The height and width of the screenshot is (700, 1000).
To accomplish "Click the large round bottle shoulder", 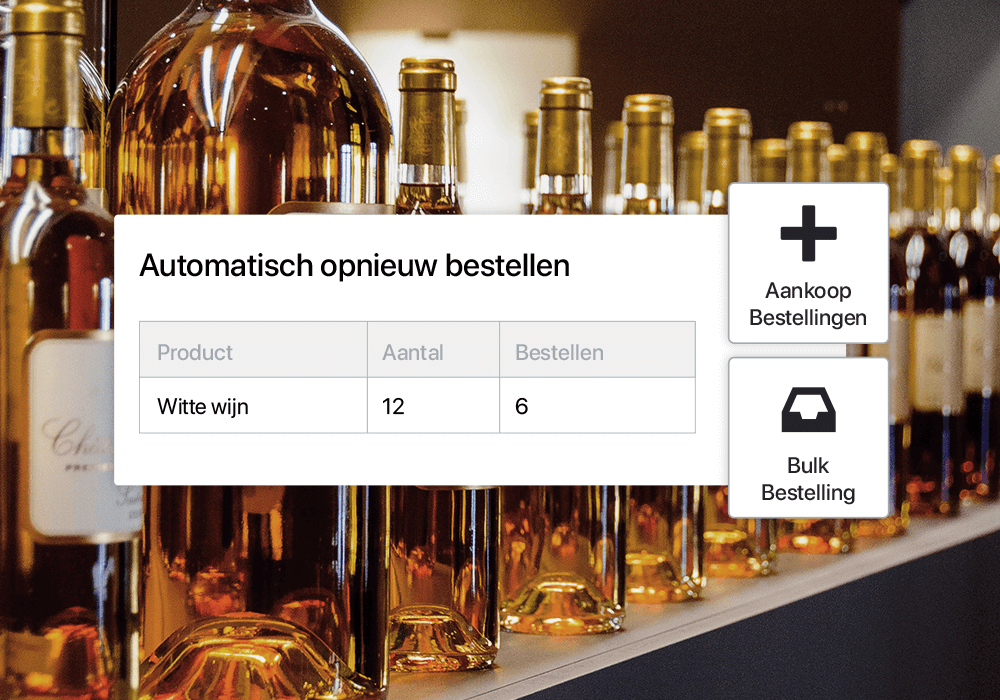I will point(249,108).
